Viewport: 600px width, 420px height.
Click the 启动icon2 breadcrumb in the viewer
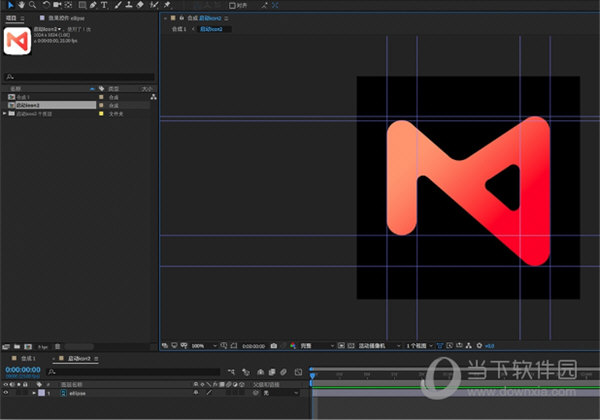pyautogui.click(x=211, y=29)
